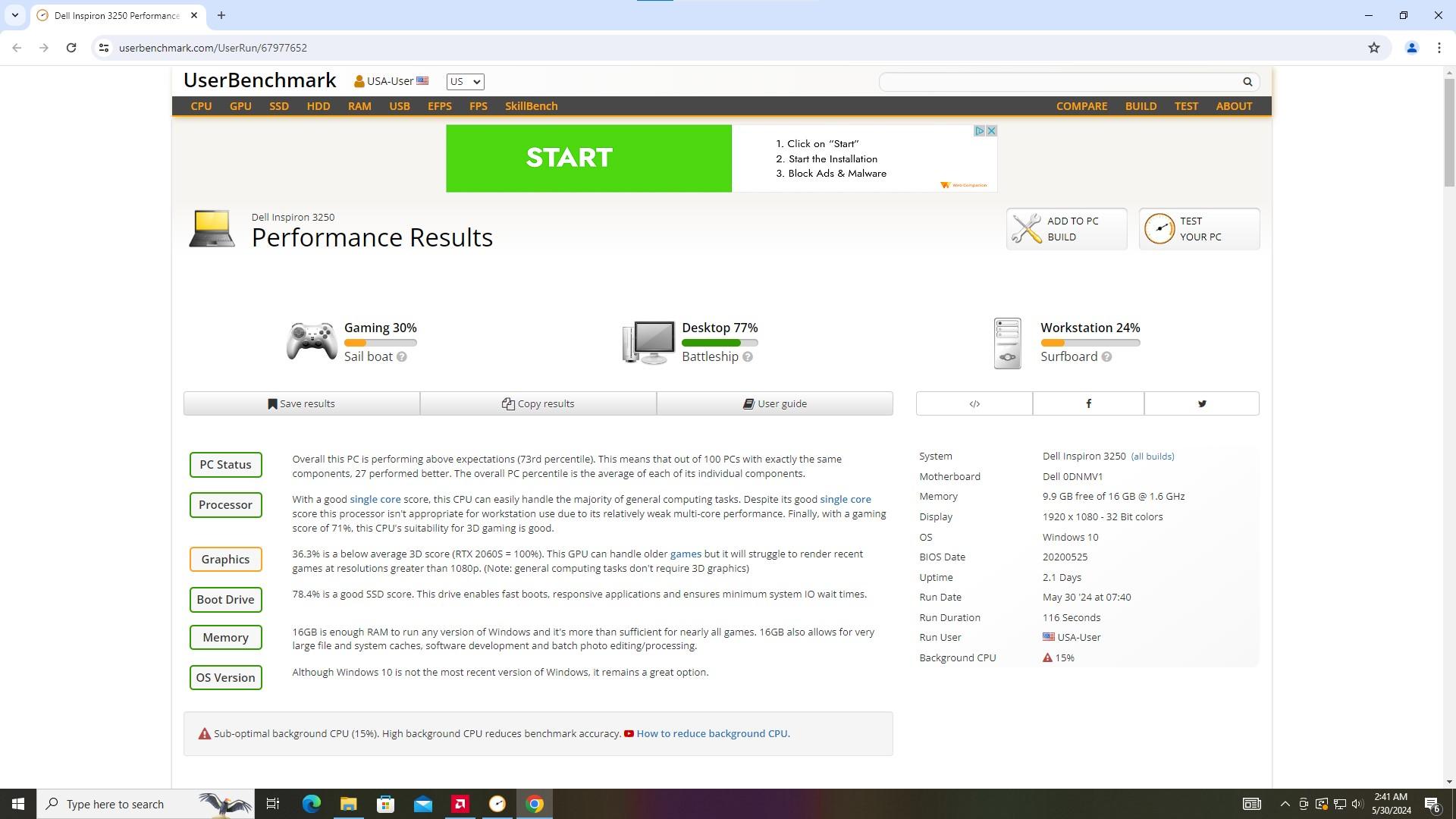Open the User guide button
Screen dimensions: 1456x819
(x=775, y=403)
